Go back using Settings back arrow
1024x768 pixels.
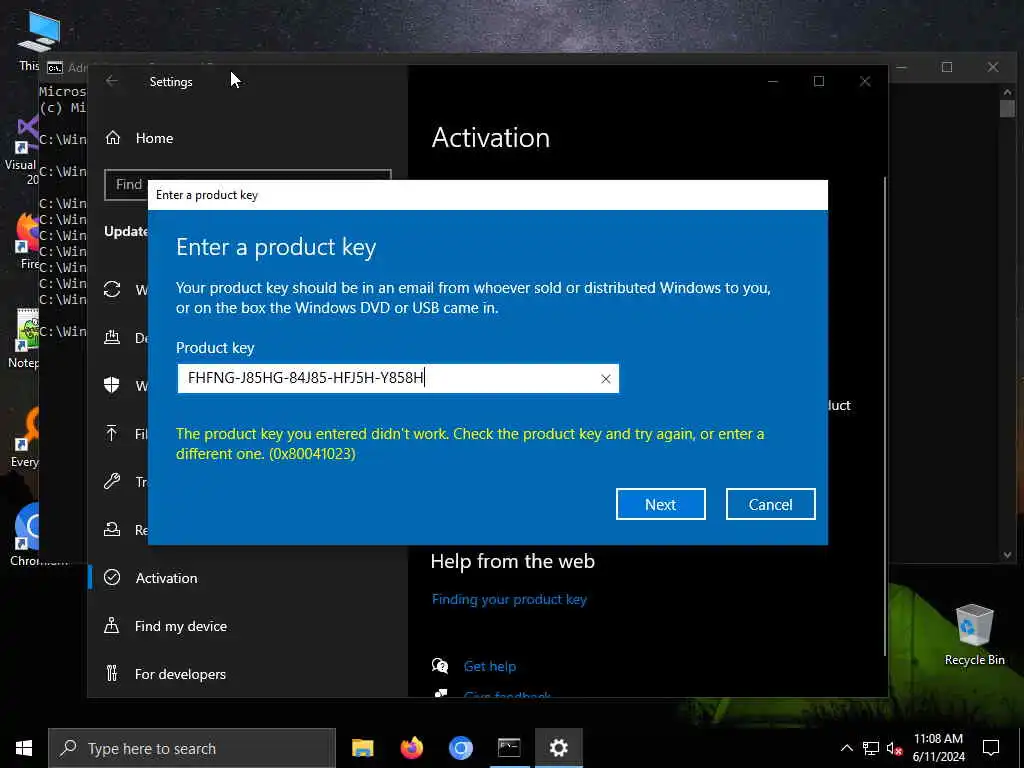(112, 81)
